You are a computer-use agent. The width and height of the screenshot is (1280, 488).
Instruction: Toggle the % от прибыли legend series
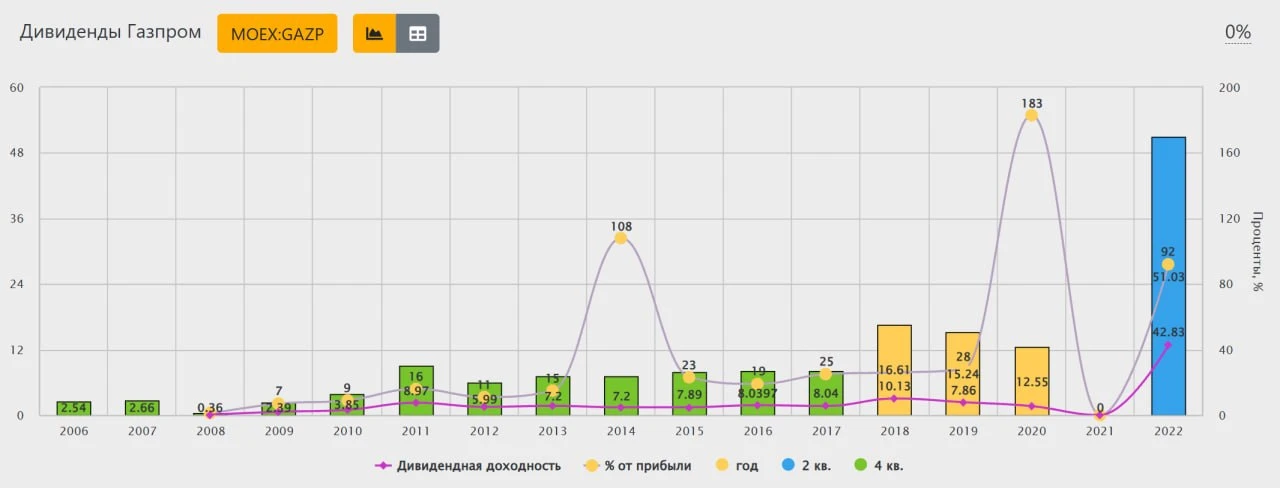coord(637,466)
